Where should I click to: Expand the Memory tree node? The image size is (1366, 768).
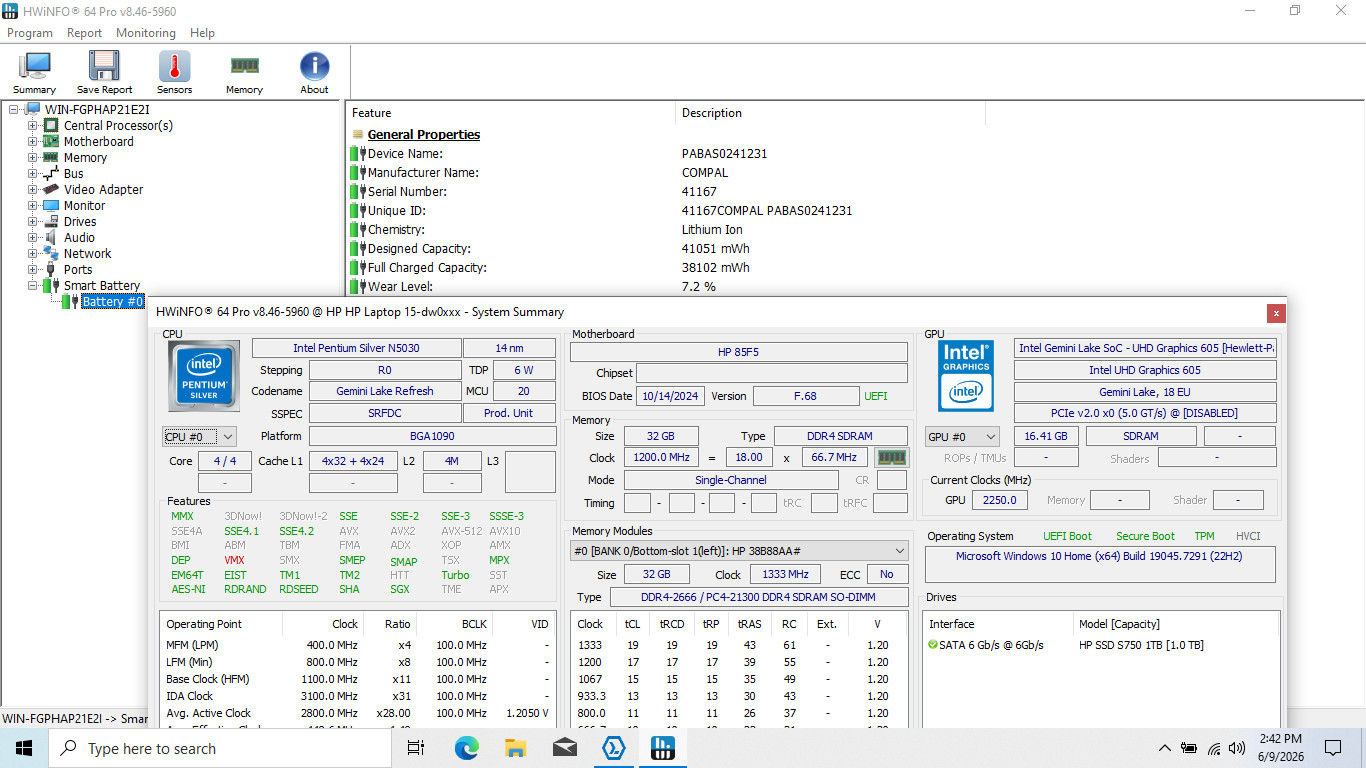click(x=33, y=157)
